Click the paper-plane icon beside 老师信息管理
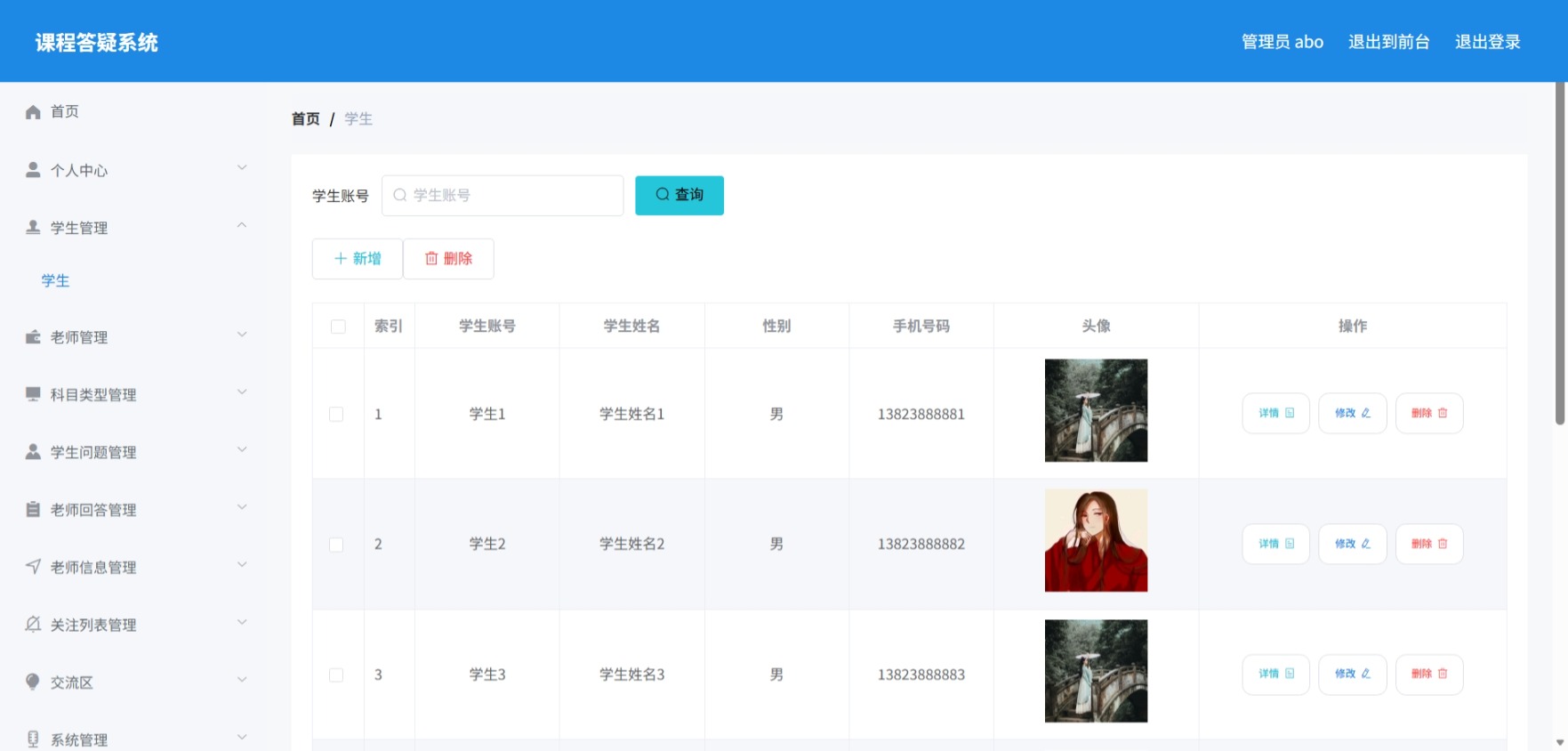The image size is (1568, 751). click(33, 567)
